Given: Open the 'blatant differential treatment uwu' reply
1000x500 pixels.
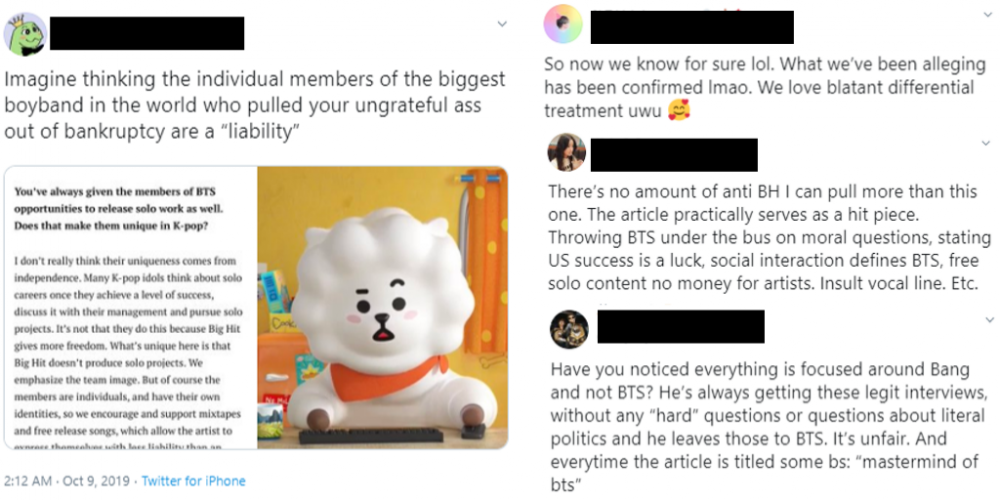Looking at the screenshot, I should [x=765, y=87].
